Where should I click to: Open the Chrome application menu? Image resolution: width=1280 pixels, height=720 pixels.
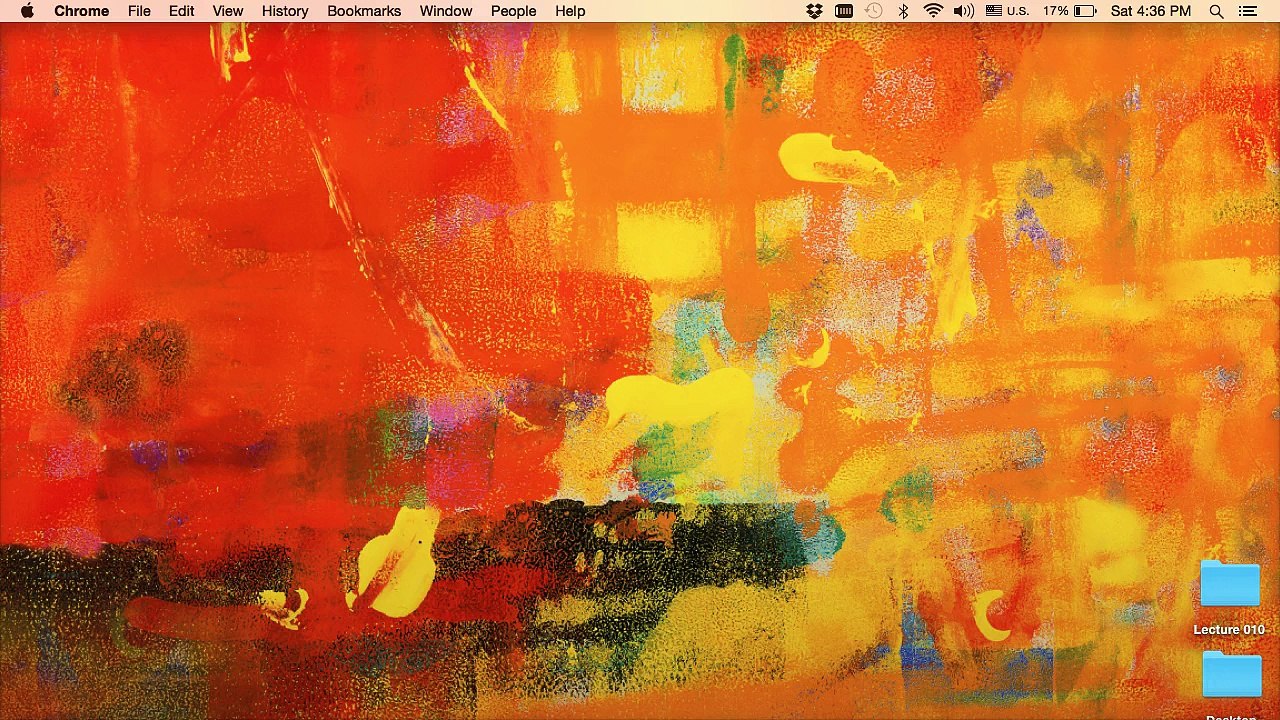[x=82, y=11]
